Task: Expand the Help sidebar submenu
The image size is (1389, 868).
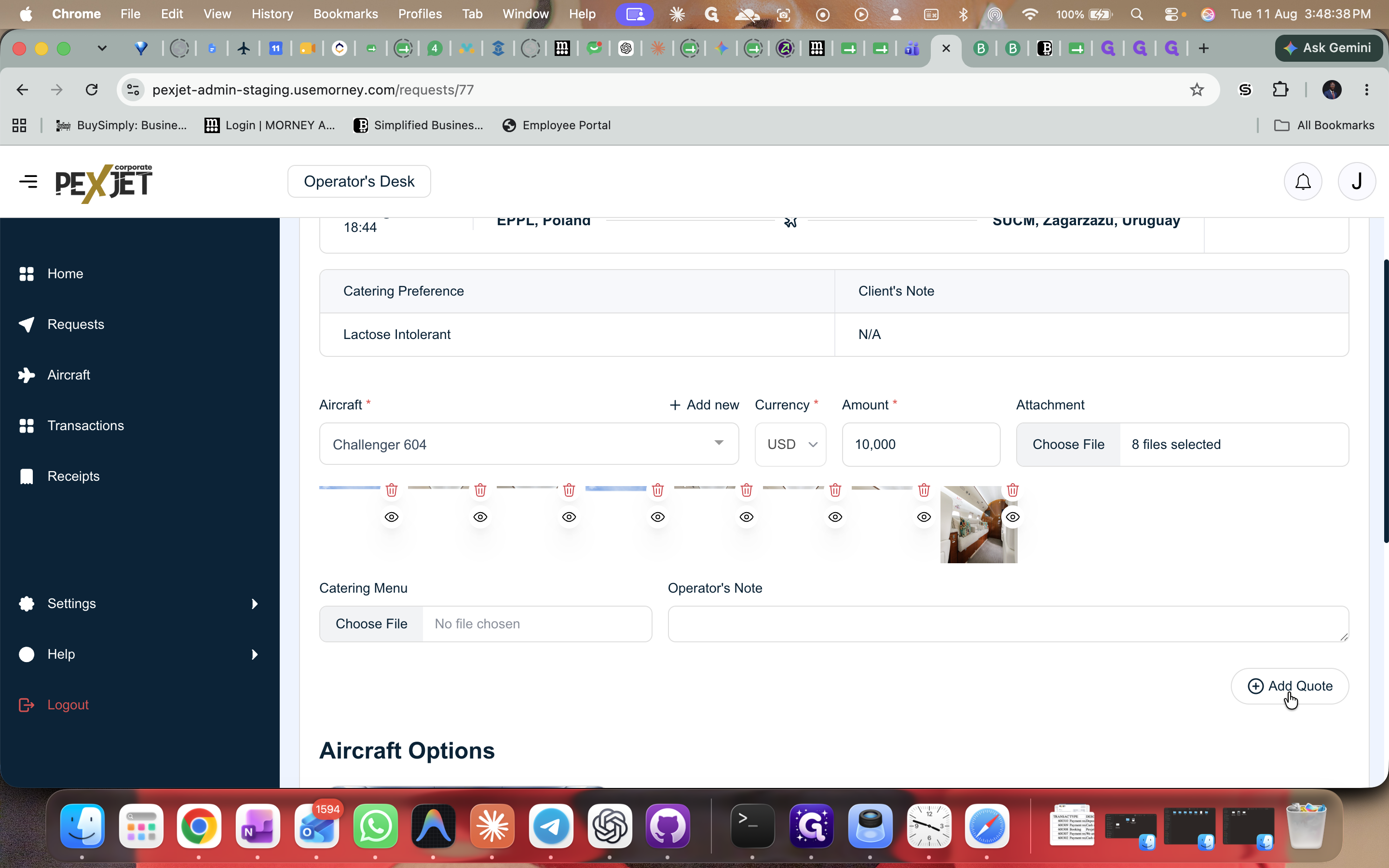Action: tap(254, 654)
